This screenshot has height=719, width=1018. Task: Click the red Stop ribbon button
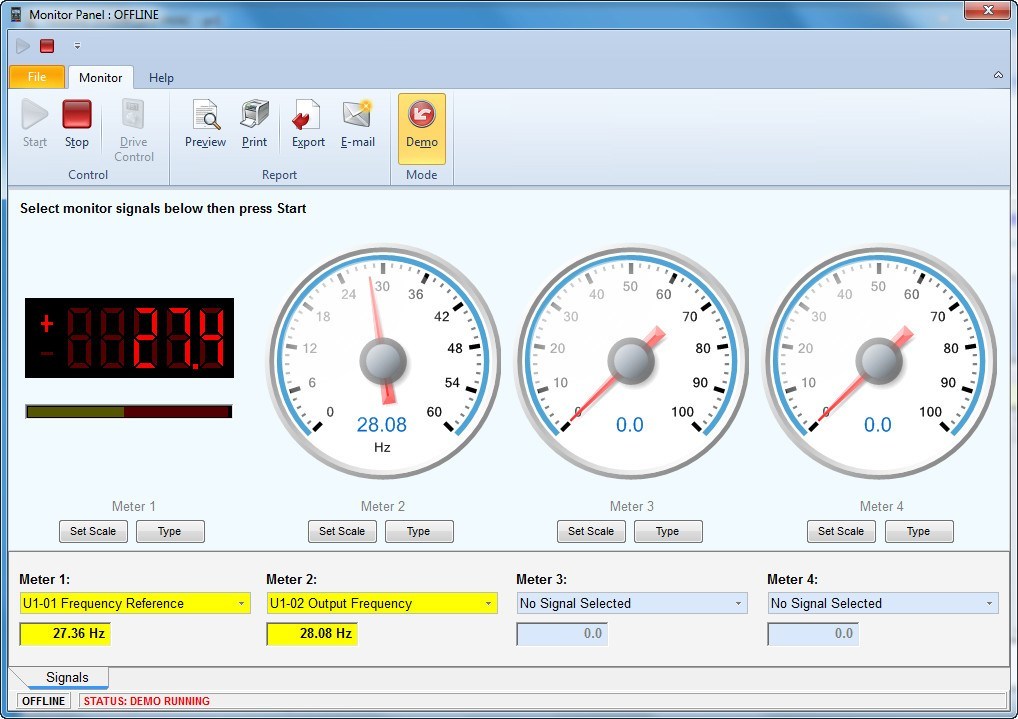pyautogui.click(x=77, y=123)
